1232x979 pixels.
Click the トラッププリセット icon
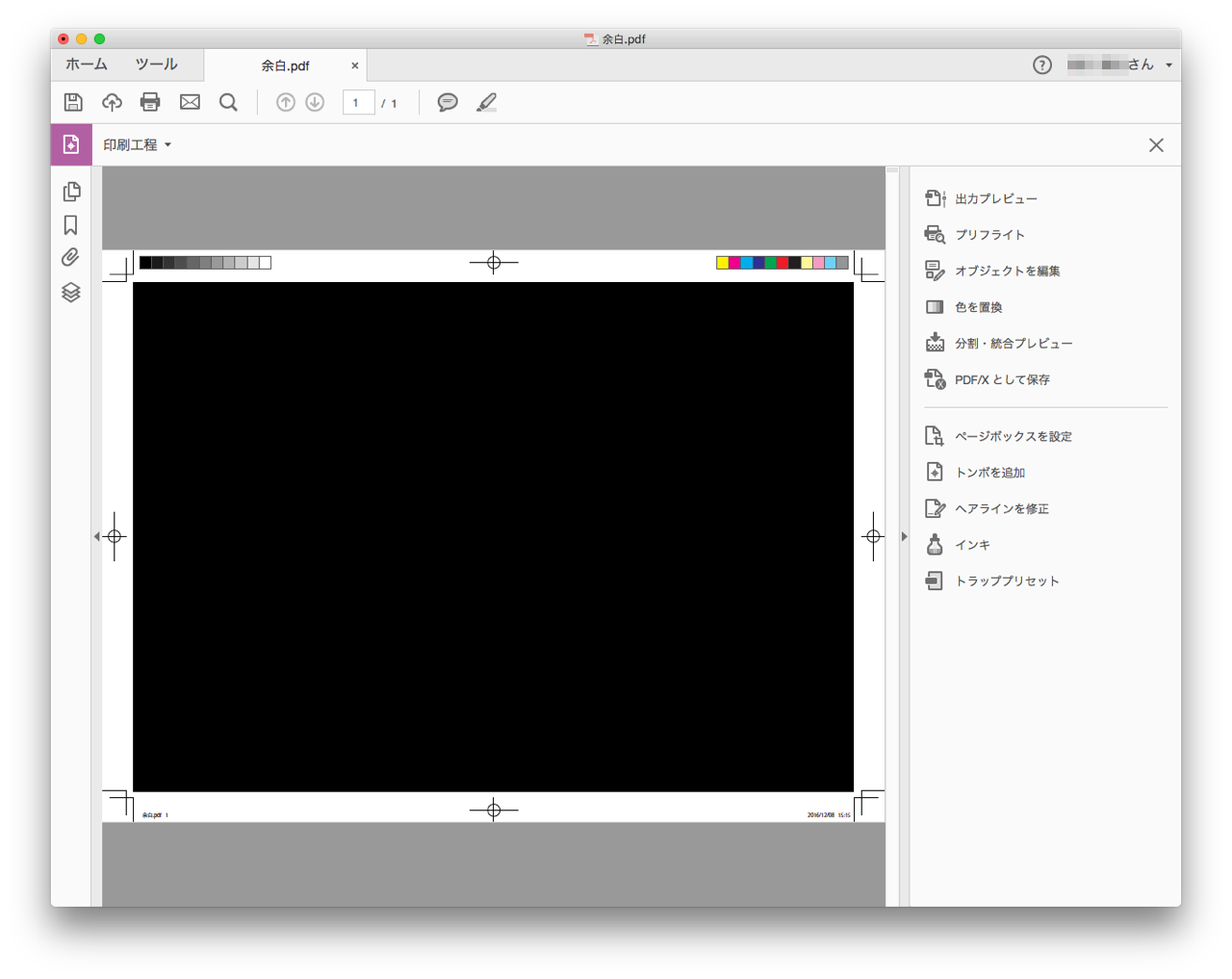click(x=935, y=580)
